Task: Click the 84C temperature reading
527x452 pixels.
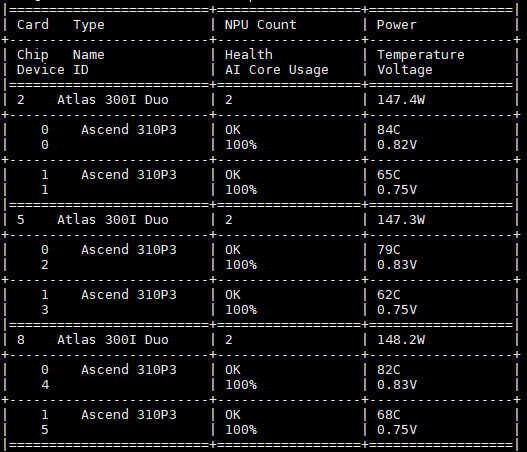Action: pos(389,130)
